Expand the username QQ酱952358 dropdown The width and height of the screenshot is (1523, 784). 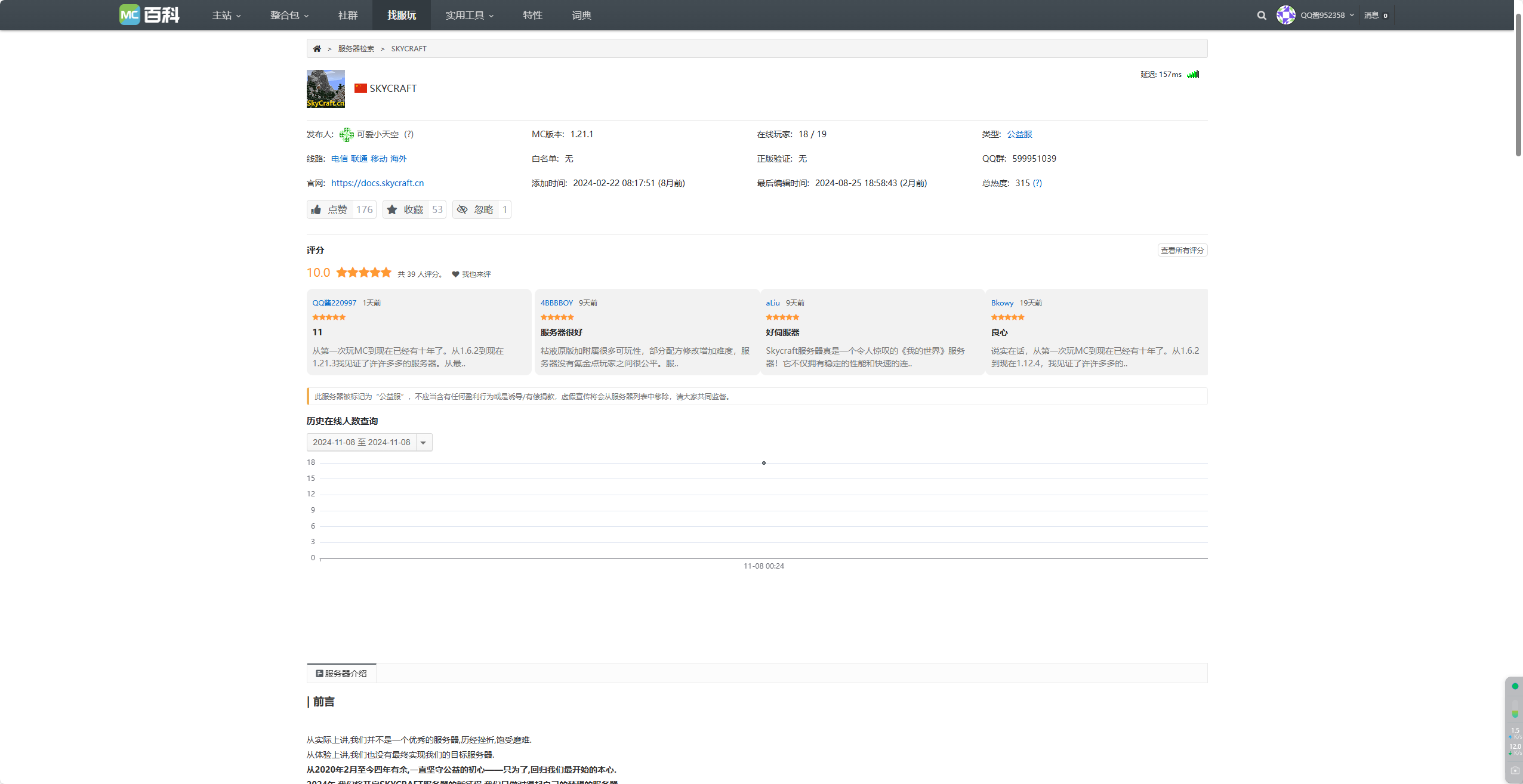[1327, 16]
